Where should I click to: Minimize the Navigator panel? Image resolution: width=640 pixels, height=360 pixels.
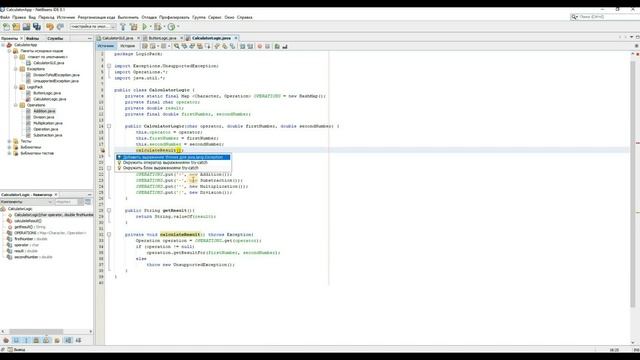point(89,195)
